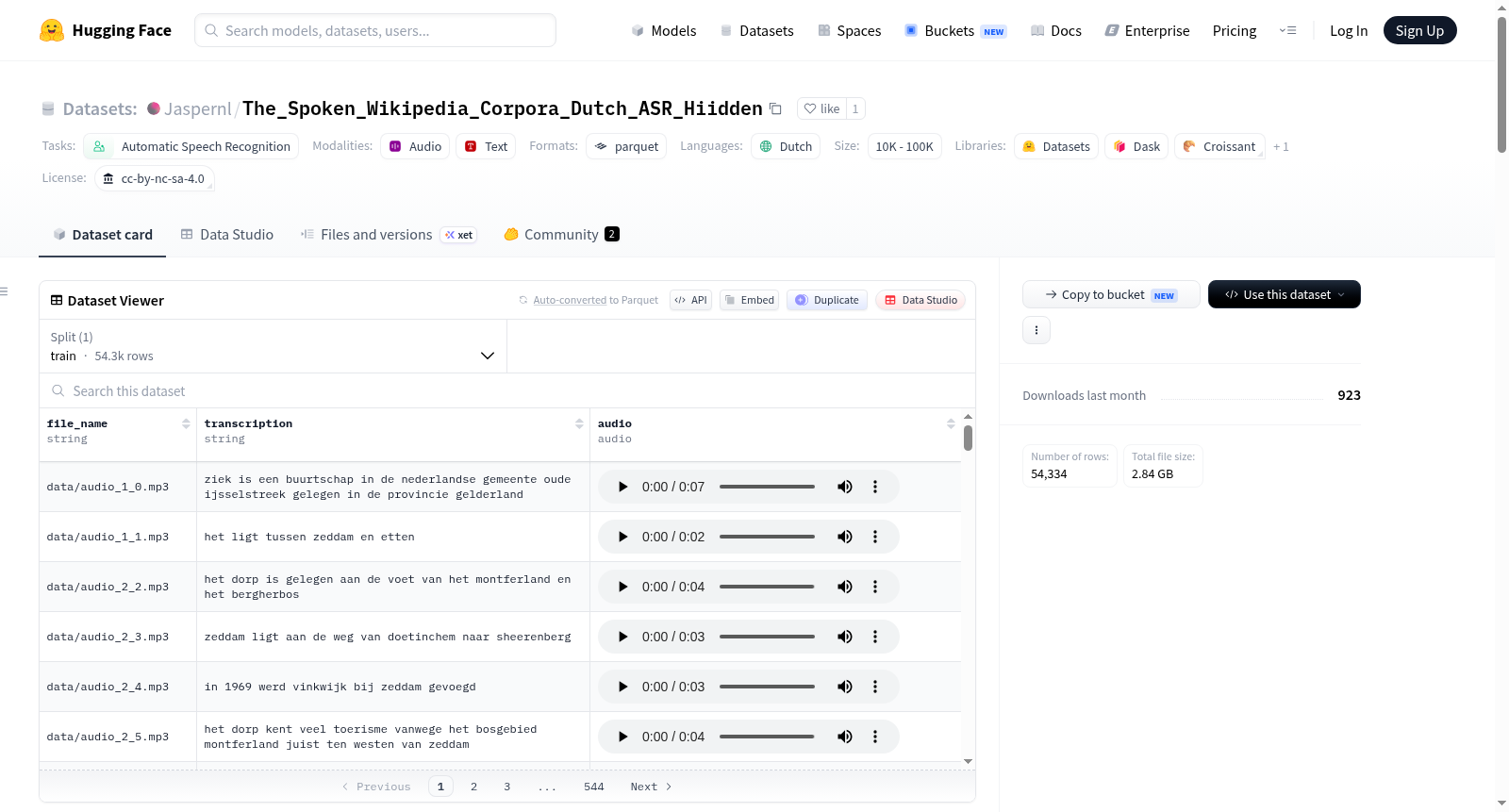Mute the audio_2_4.mp3 player
This screenshot has width=1509, height=812.
point(845,687)
